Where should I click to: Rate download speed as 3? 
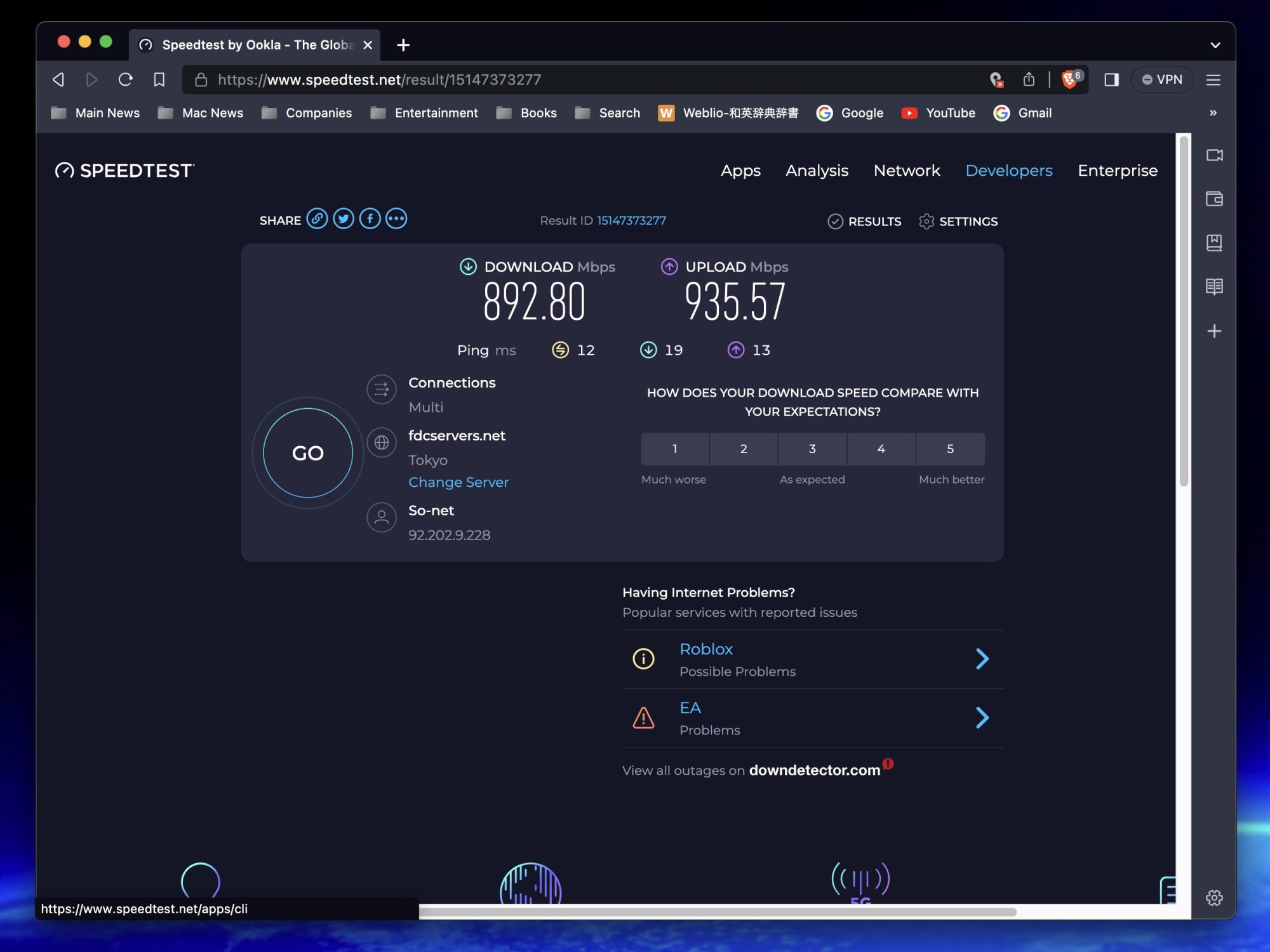[812, 449]
